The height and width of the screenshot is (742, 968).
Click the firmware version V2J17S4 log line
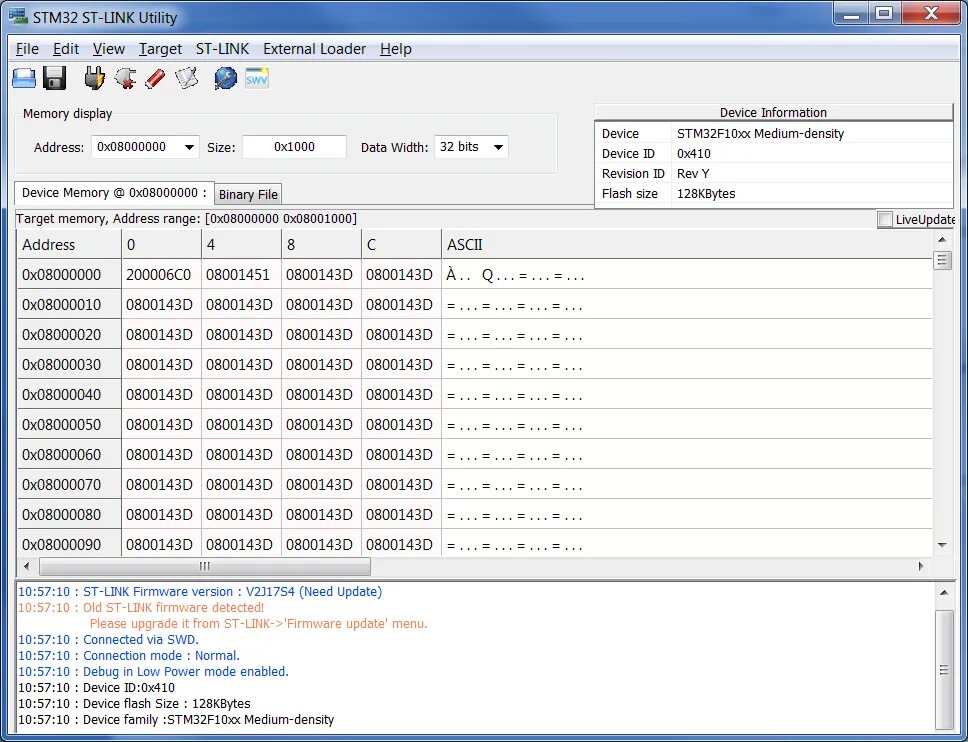point(200,591)
